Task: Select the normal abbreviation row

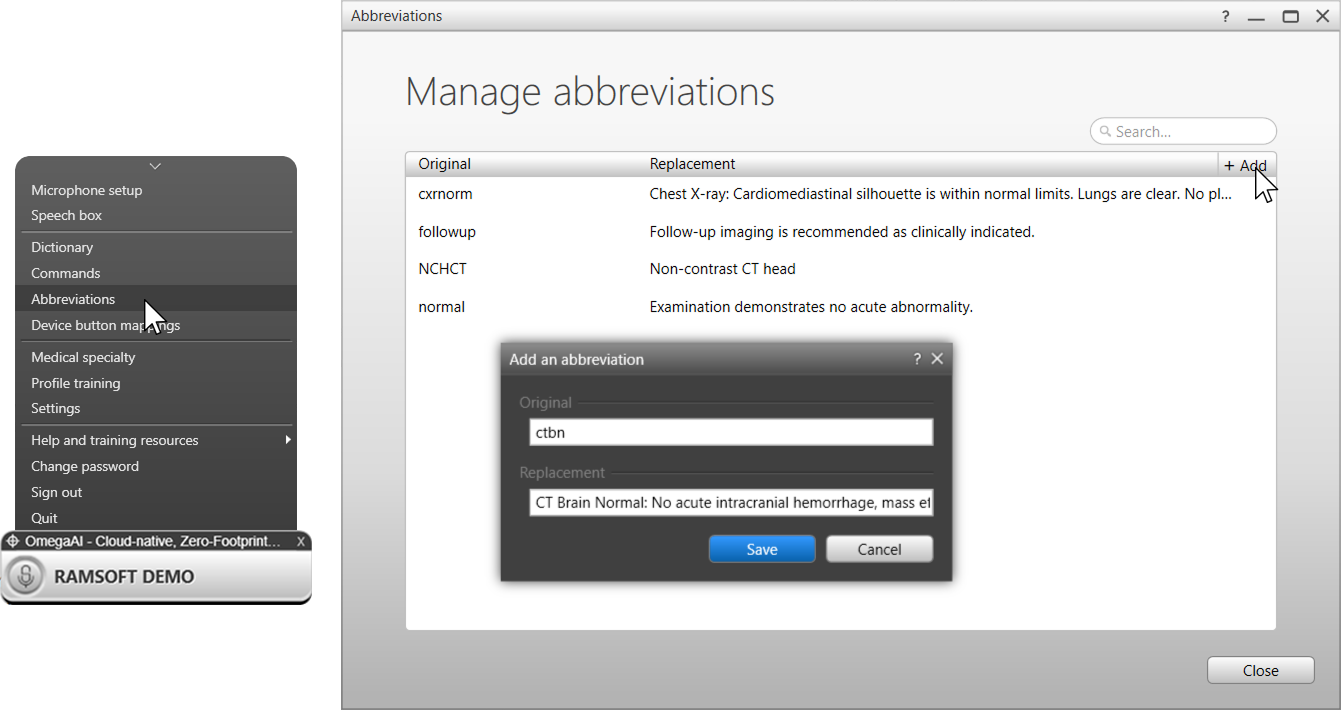Action: [840, 307]
